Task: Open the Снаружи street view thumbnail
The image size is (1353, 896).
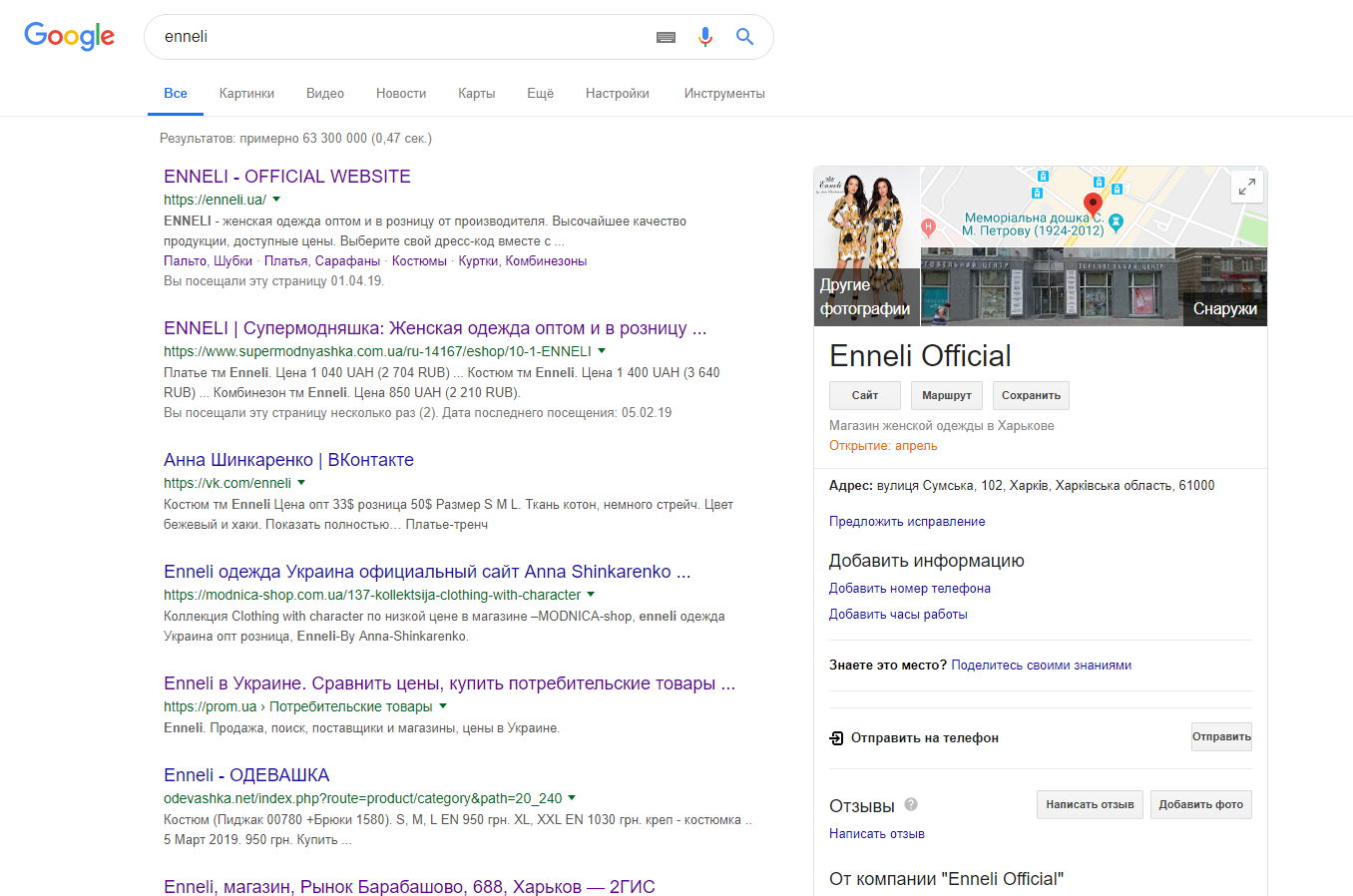Action: tap(1094, 286)
